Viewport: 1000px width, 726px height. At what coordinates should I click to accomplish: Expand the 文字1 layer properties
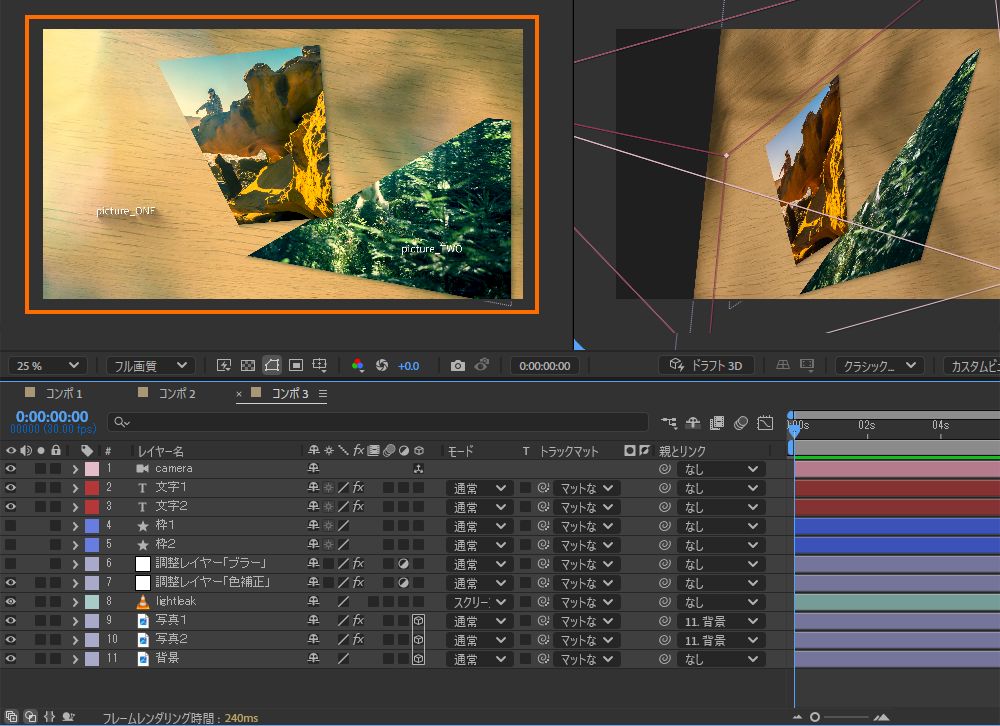coord(74,488)
